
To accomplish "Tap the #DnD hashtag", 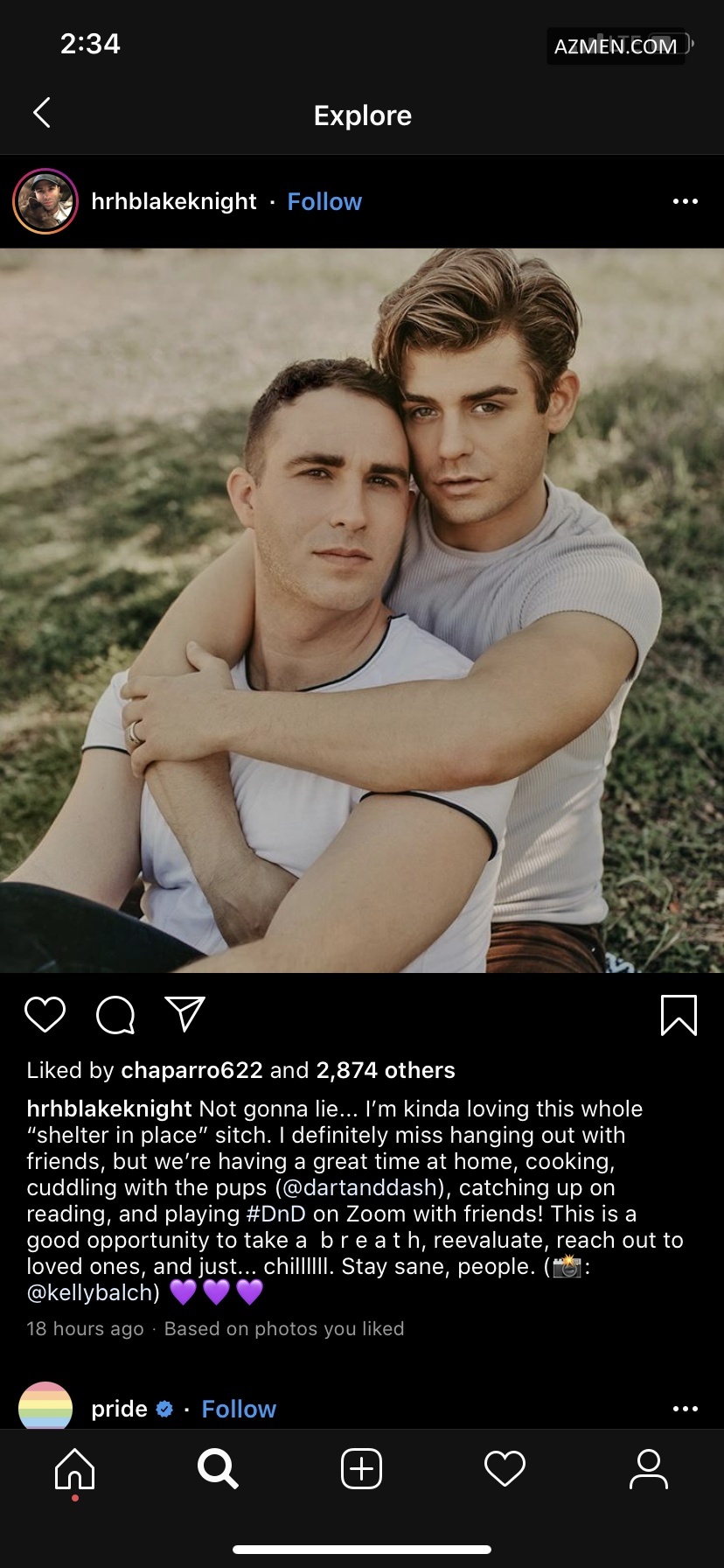I will click(276, 1214).
